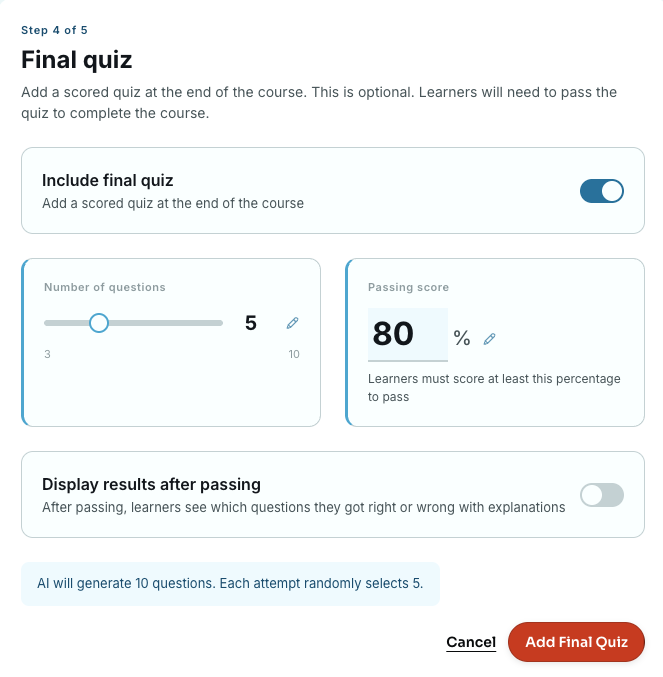
Task: Click the pencil icon next to passing score percent
Action: coord(489,339)
